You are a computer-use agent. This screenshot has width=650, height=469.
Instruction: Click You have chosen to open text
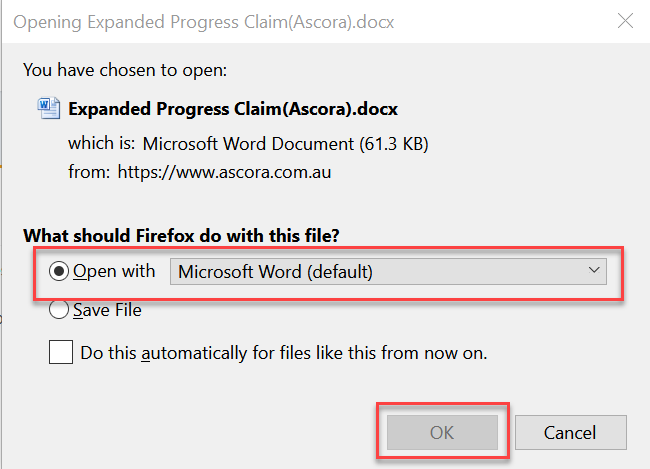[x=125, y=70]
